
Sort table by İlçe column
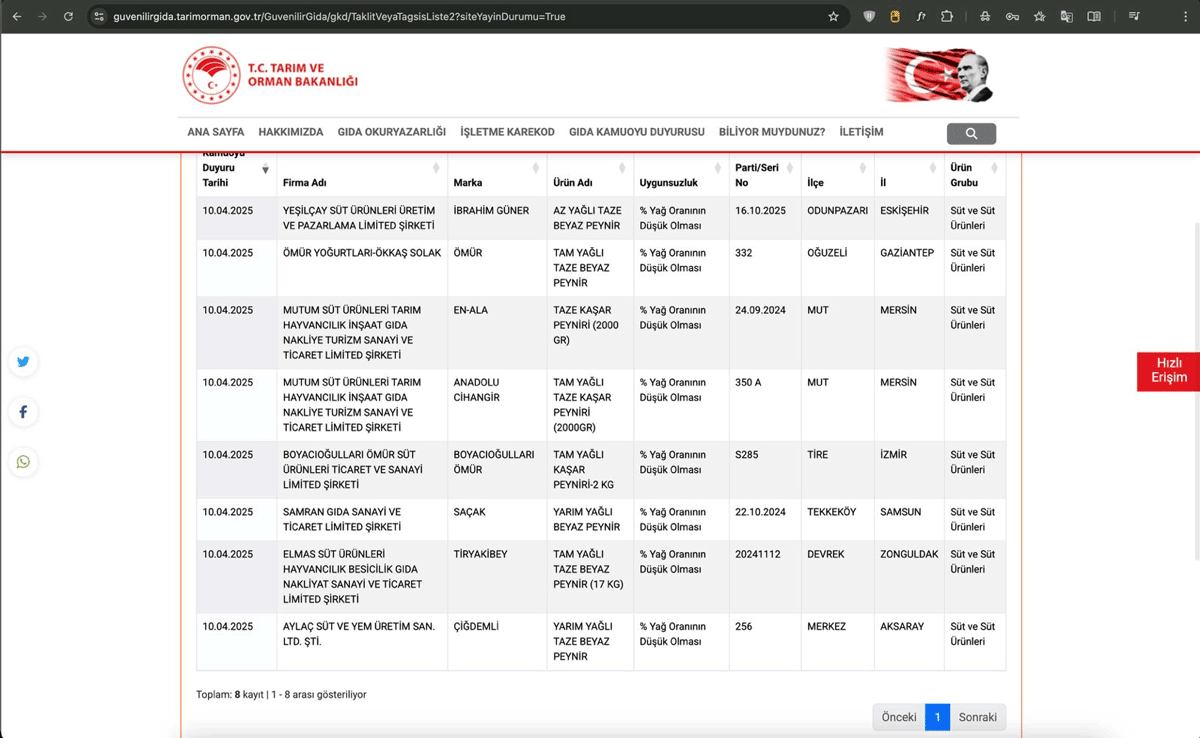(838, 175)
